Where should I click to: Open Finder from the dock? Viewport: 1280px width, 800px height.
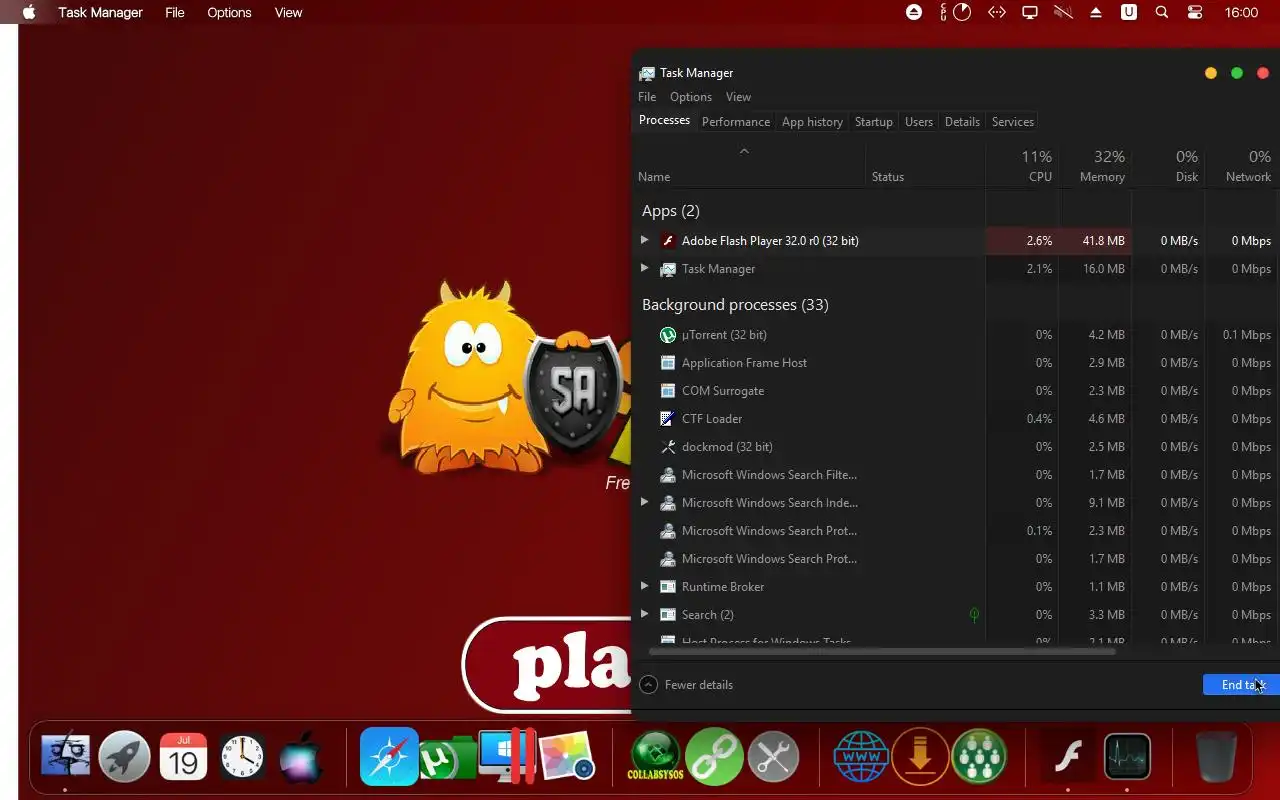[65, 756]
